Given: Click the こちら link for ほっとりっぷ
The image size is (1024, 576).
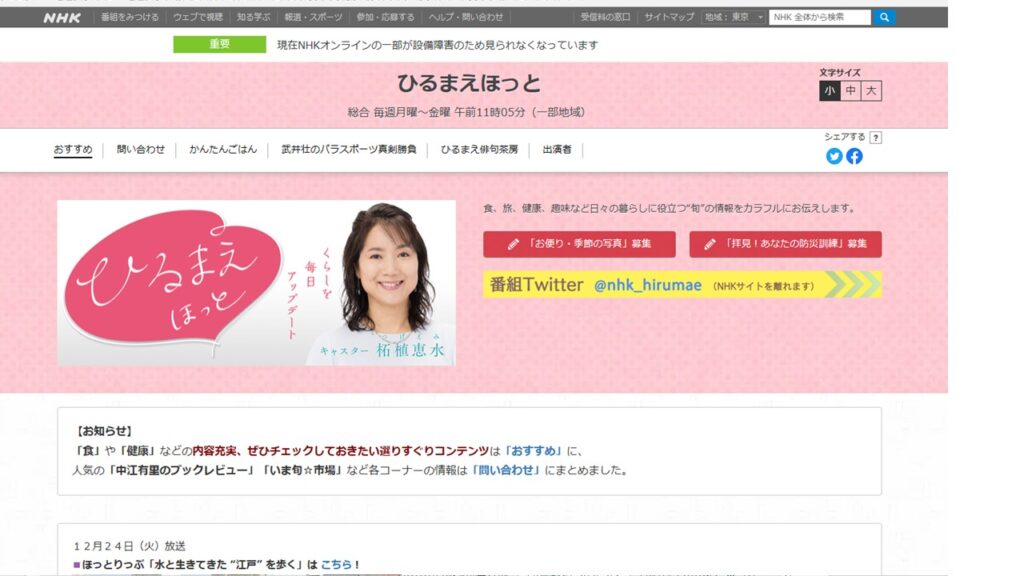Looking at the screenshot, I should (x=336, y=565).
